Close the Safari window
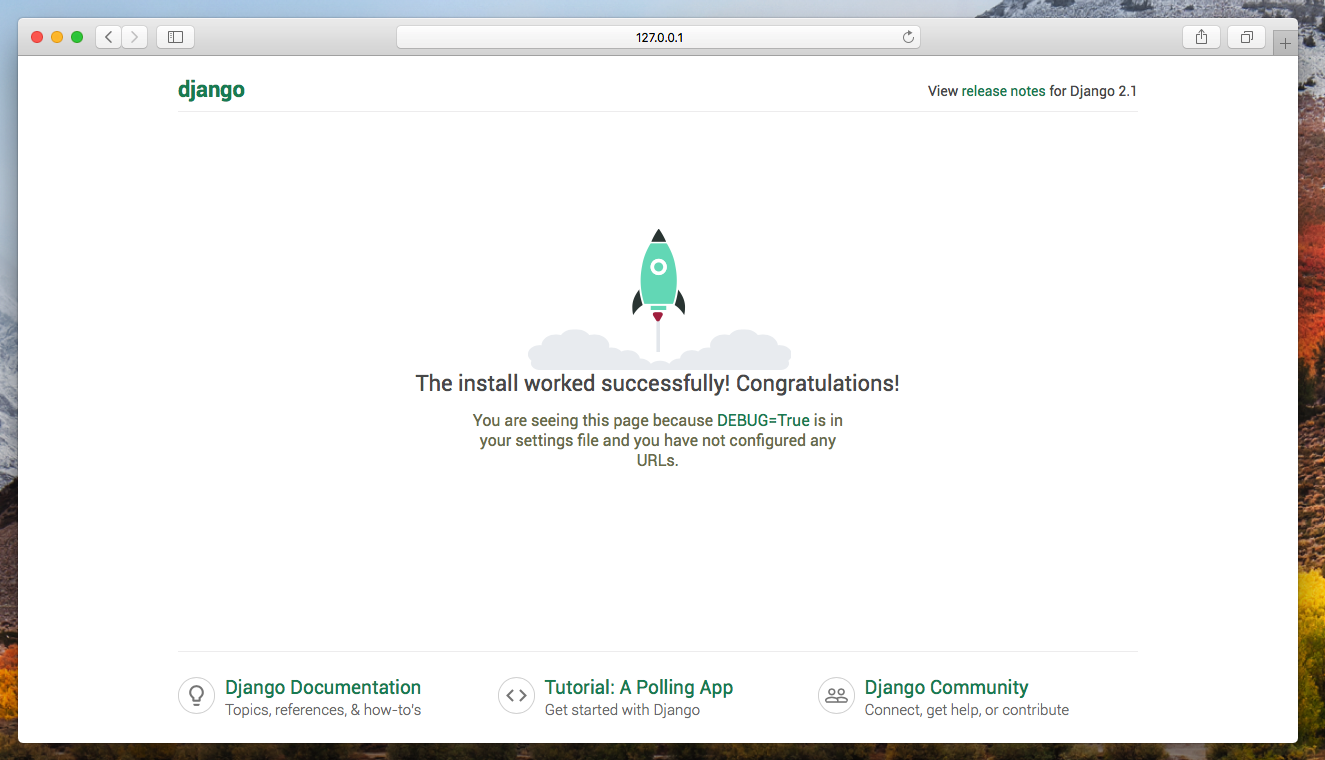 tap(37, 37)
